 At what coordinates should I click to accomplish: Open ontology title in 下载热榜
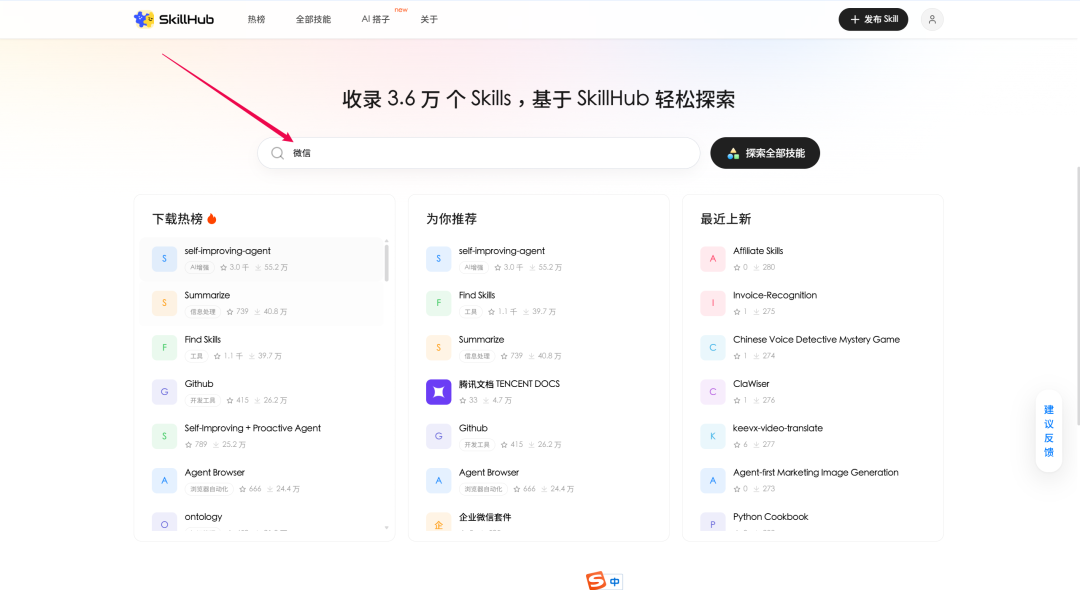coord(203,516)
